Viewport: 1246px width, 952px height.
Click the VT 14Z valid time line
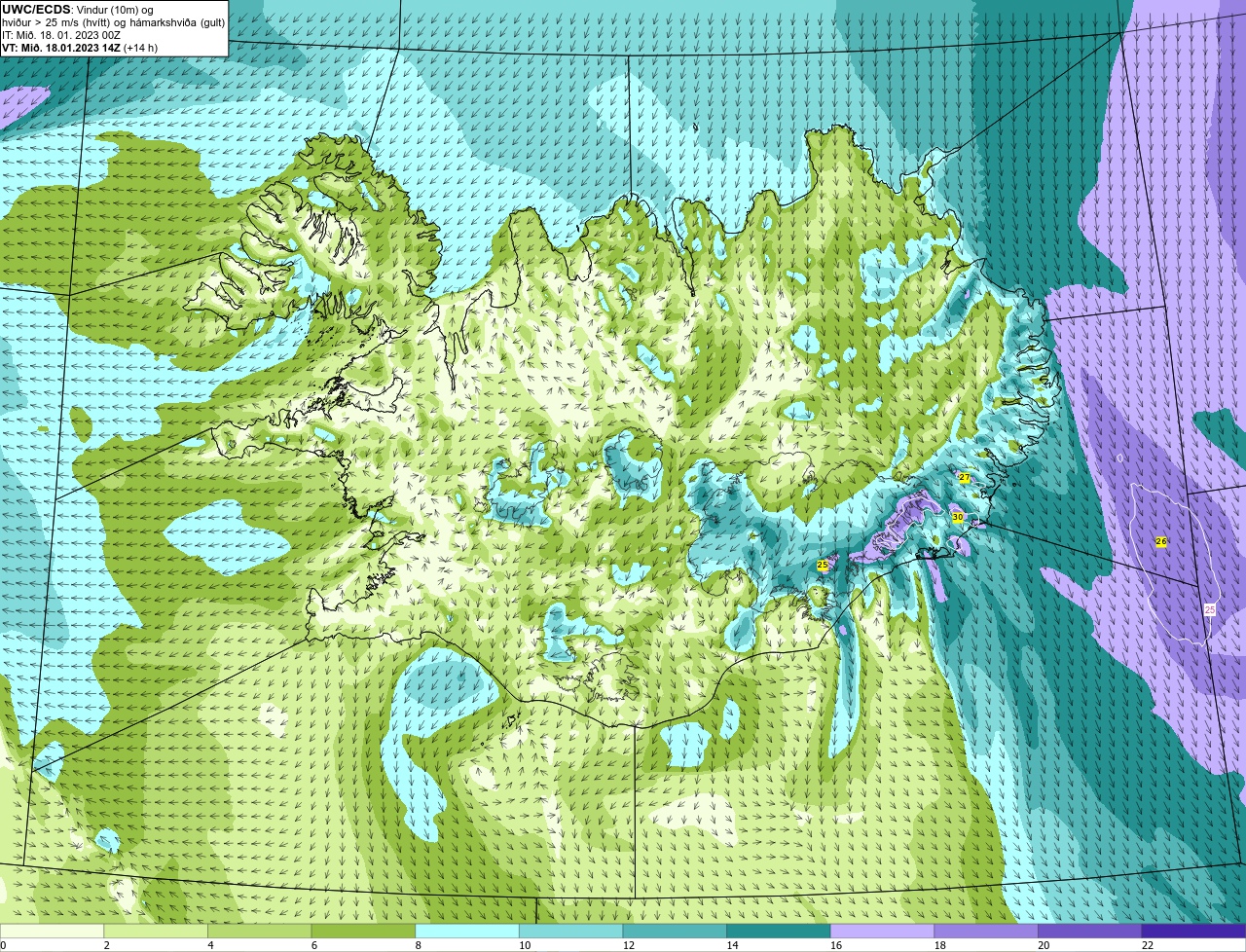pyautogui.click(x=80, y=48)
